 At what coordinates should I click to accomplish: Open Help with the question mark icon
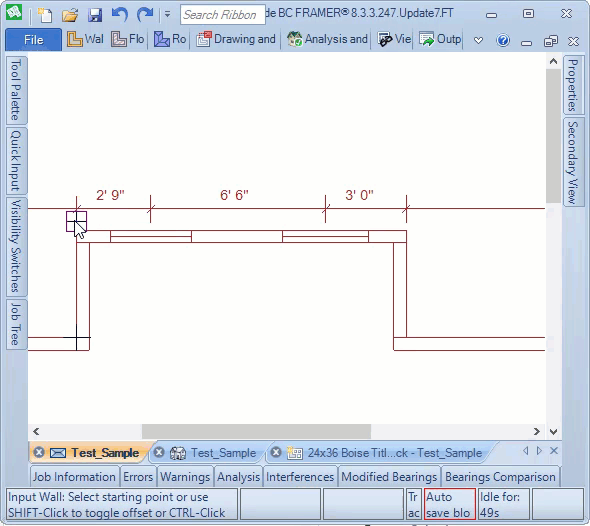[x=503, y=40]
